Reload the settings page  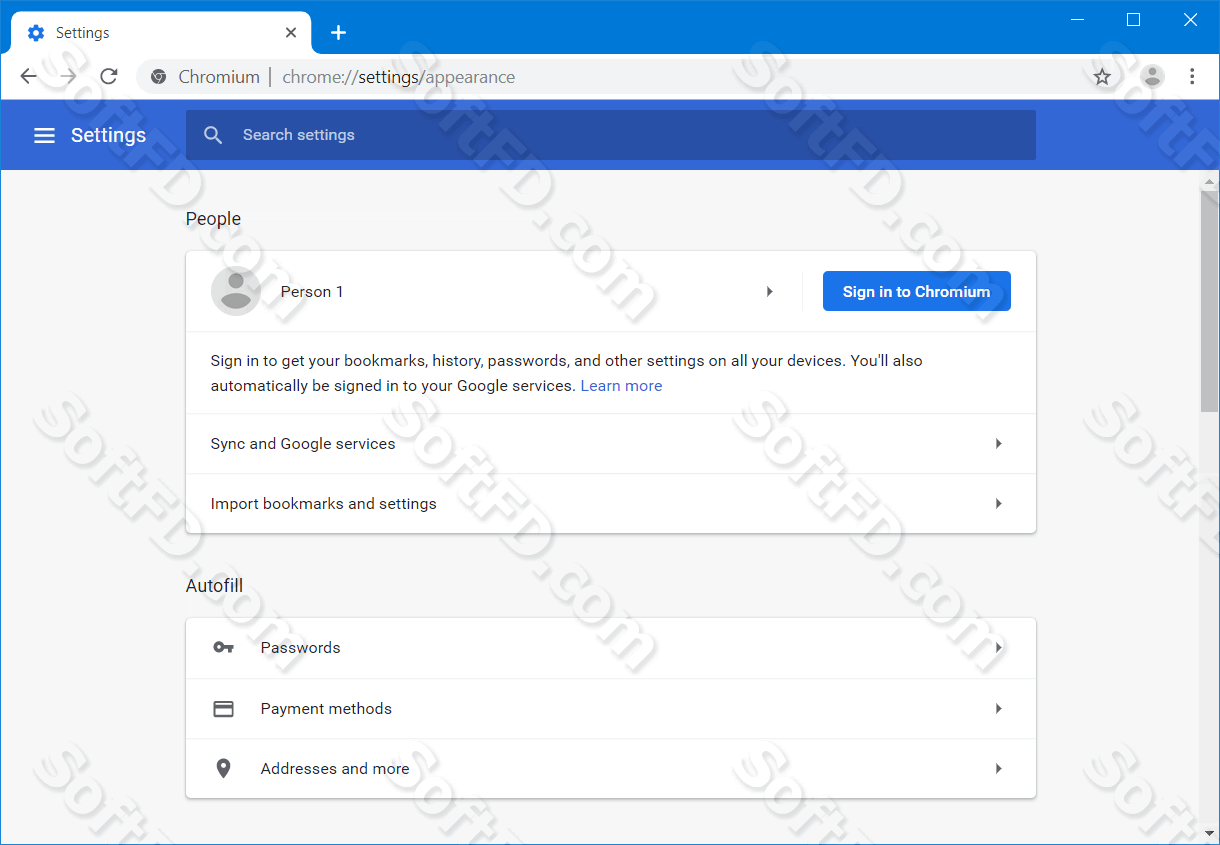pyautogui.click(x=109, y=77)
